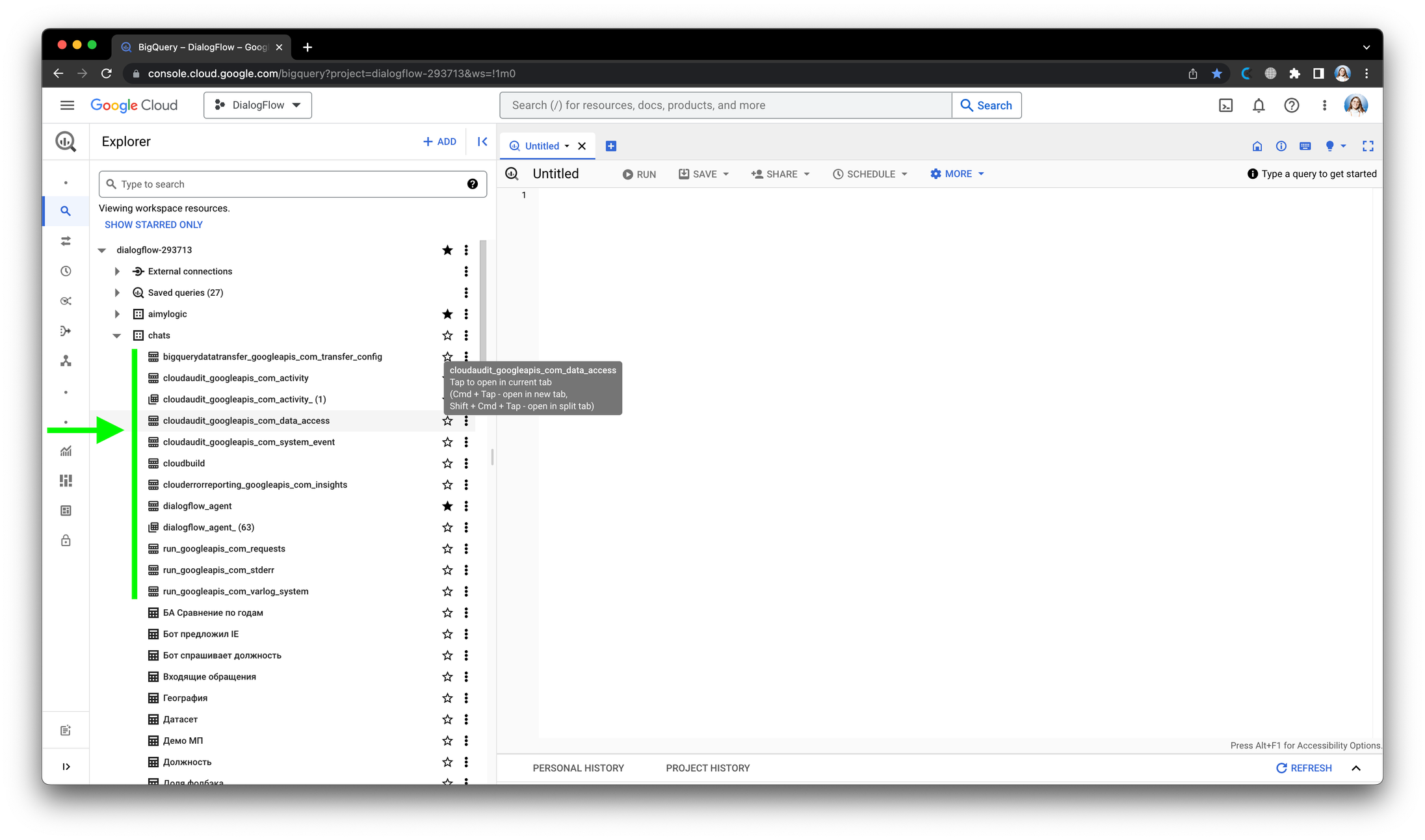The width and height of the screenshot is (1425, 840).
Task: Open the BigQuery studio logo icon
Action: pos(66,142)
